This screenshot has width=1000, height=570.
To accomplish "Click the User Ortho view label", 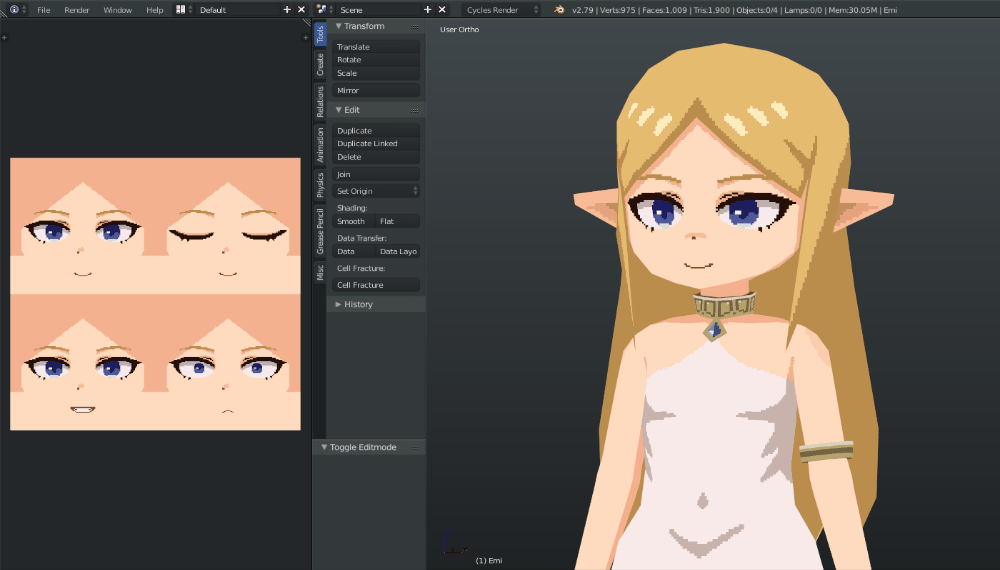I will point(459,29).
